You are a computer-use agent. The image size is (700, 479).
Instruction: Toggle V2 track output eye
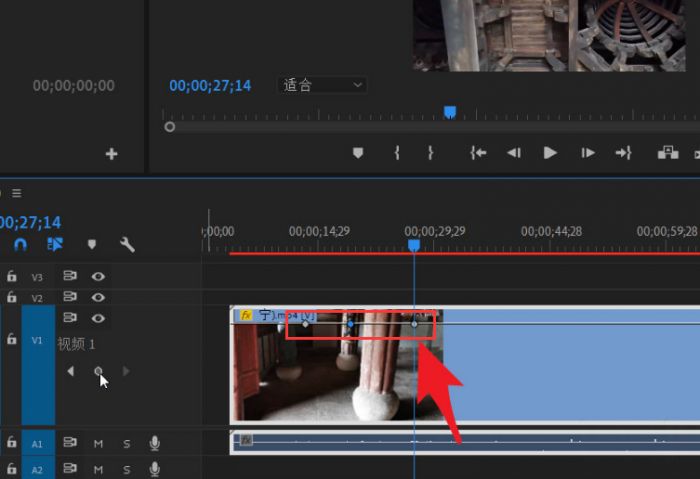(x=98, y=297)
